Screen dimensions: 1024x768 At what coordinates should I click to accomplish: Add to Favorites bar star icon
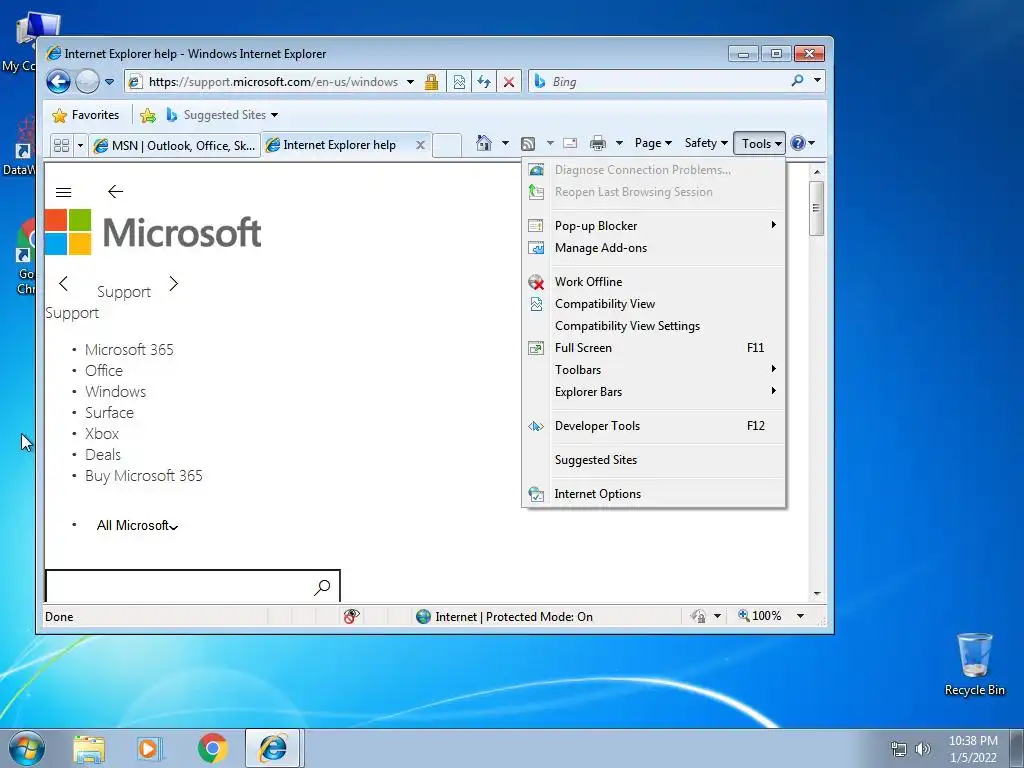point(148,115)
